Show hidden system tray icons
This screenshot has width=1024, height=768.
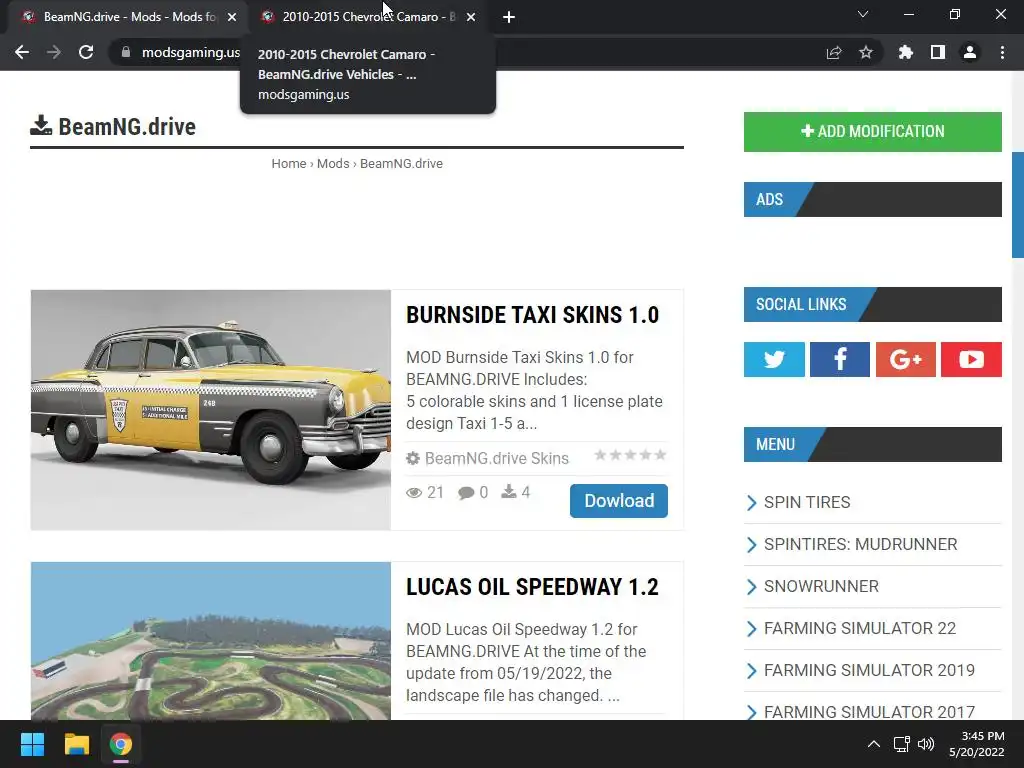click(x=874, y=744)
